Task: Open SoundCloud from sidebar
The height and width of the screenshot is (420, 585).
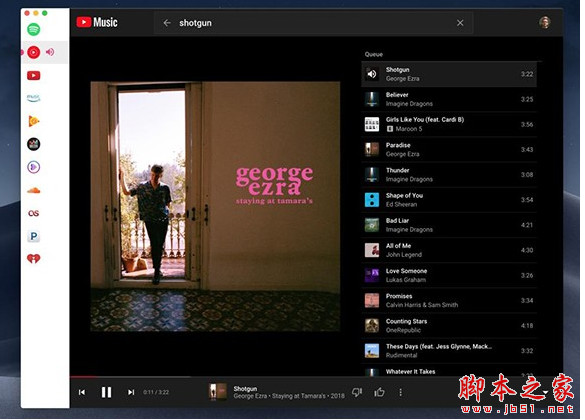Action: tap(34, 191)
